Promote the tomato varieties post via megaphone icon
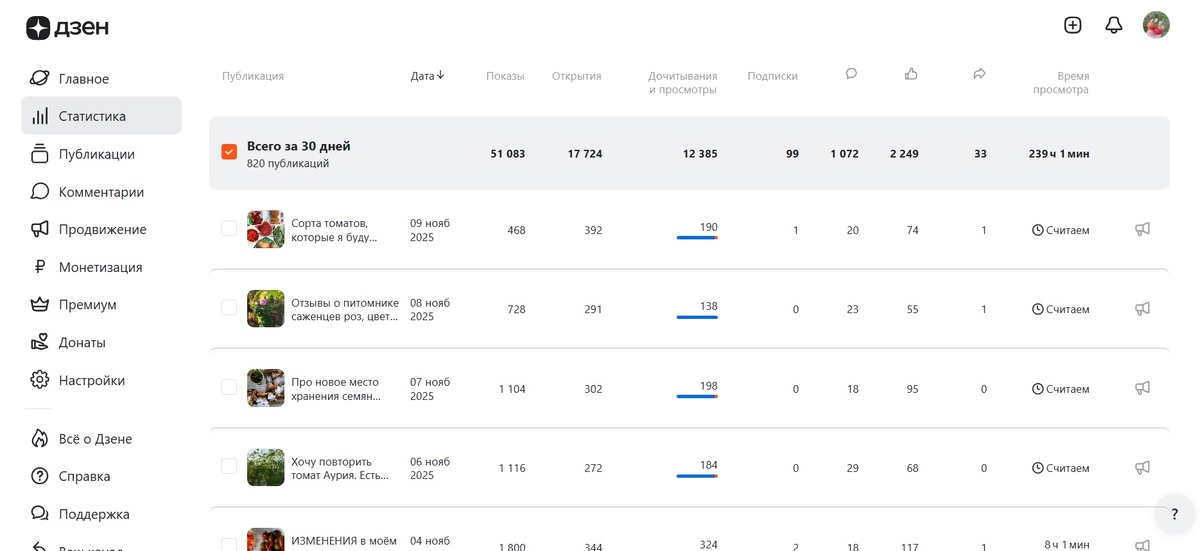This screenshot has height=551, width=1200. click(x=1142, y=229)
